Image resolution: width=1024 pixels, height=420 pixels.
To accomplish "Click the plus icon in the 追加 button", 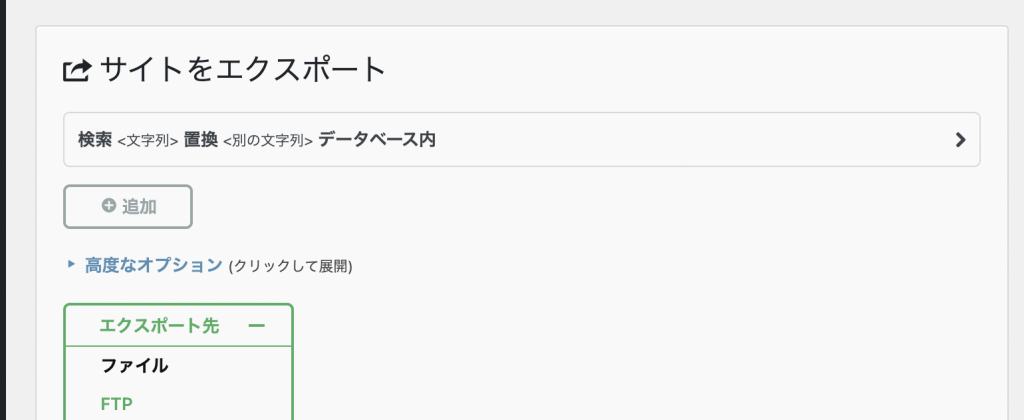I will [108, 206].
